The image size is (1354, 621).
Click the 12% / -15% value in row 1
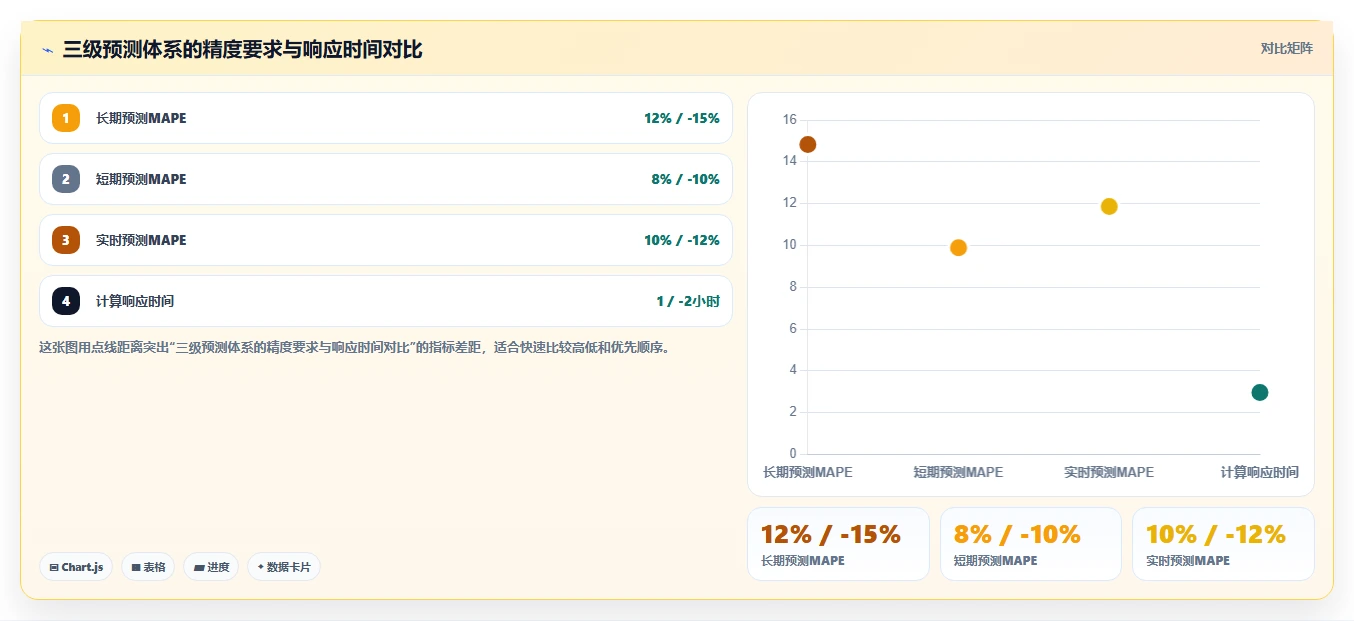click(681, 118)
